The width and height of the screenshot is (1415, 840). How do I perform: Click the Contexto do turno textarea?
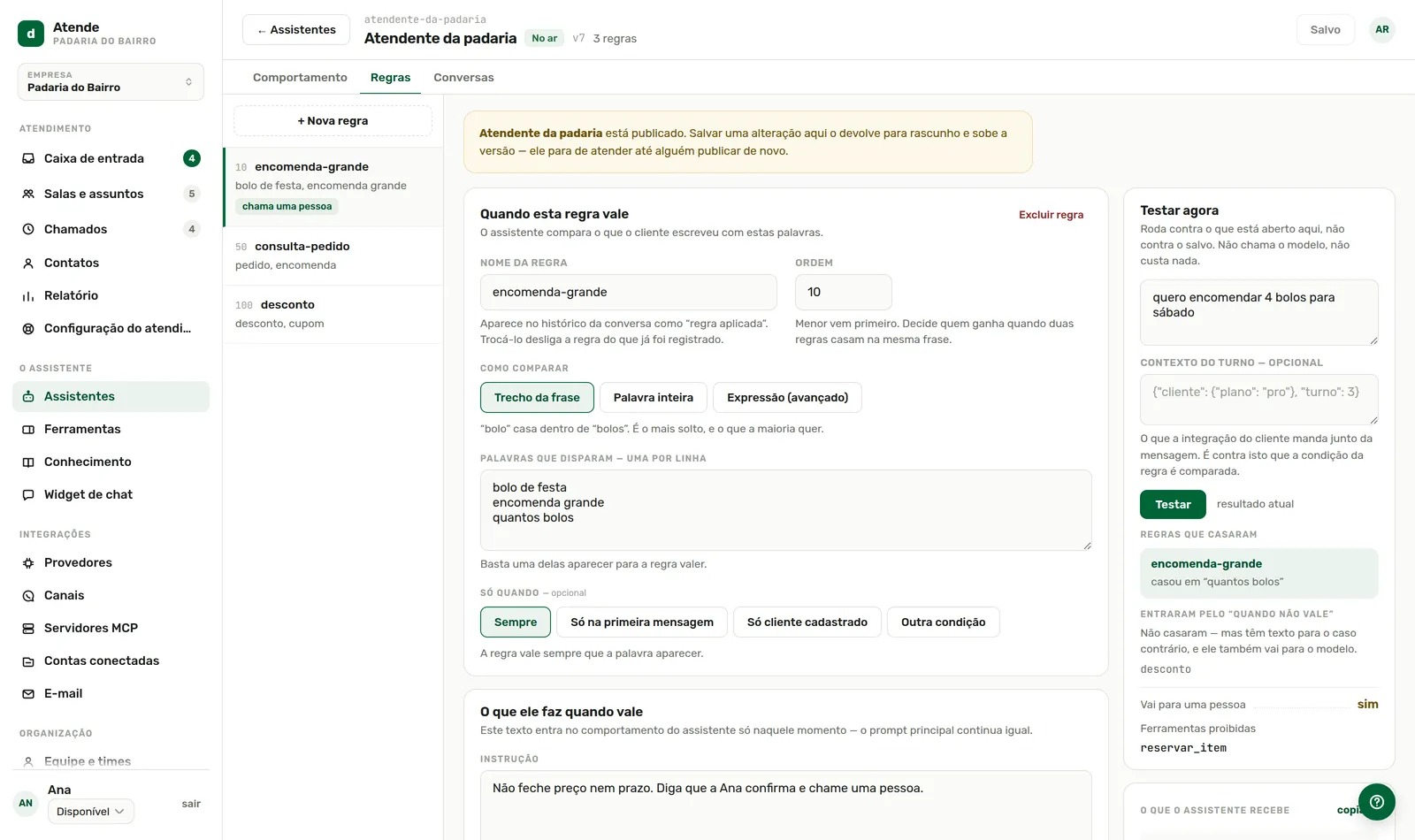1259,400
